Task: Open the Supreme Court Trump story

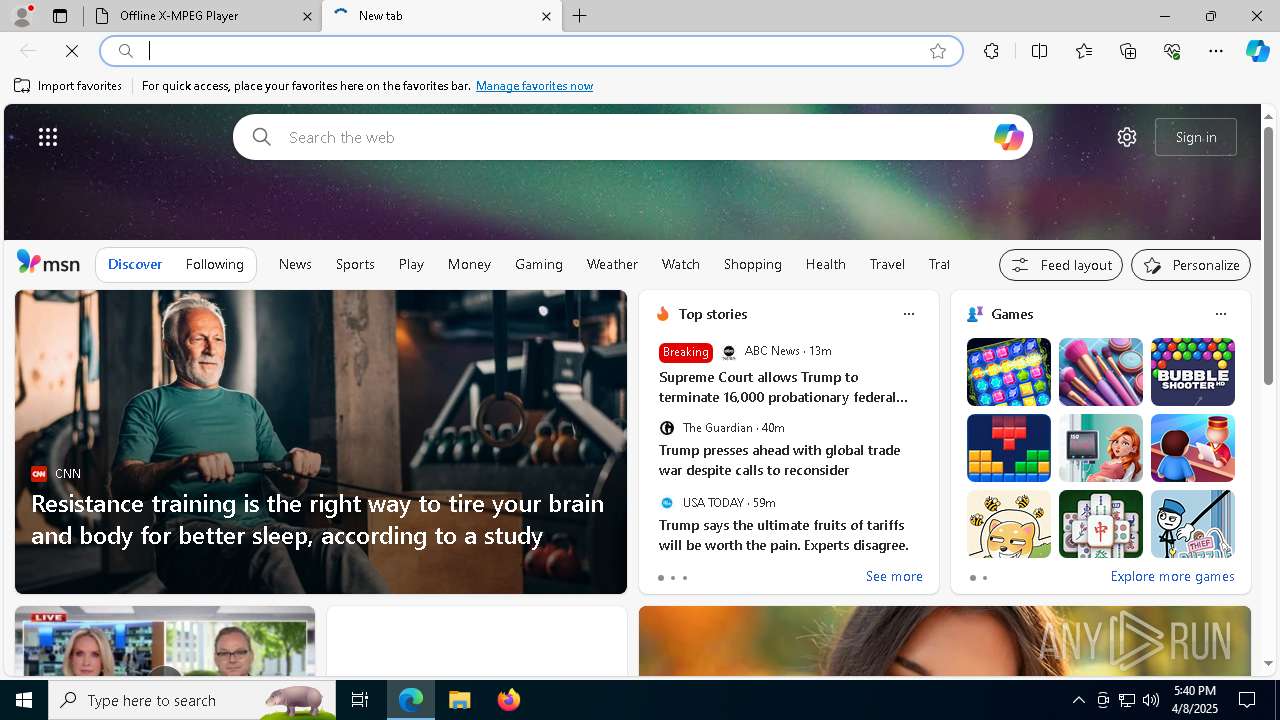Action: [784, 387]
